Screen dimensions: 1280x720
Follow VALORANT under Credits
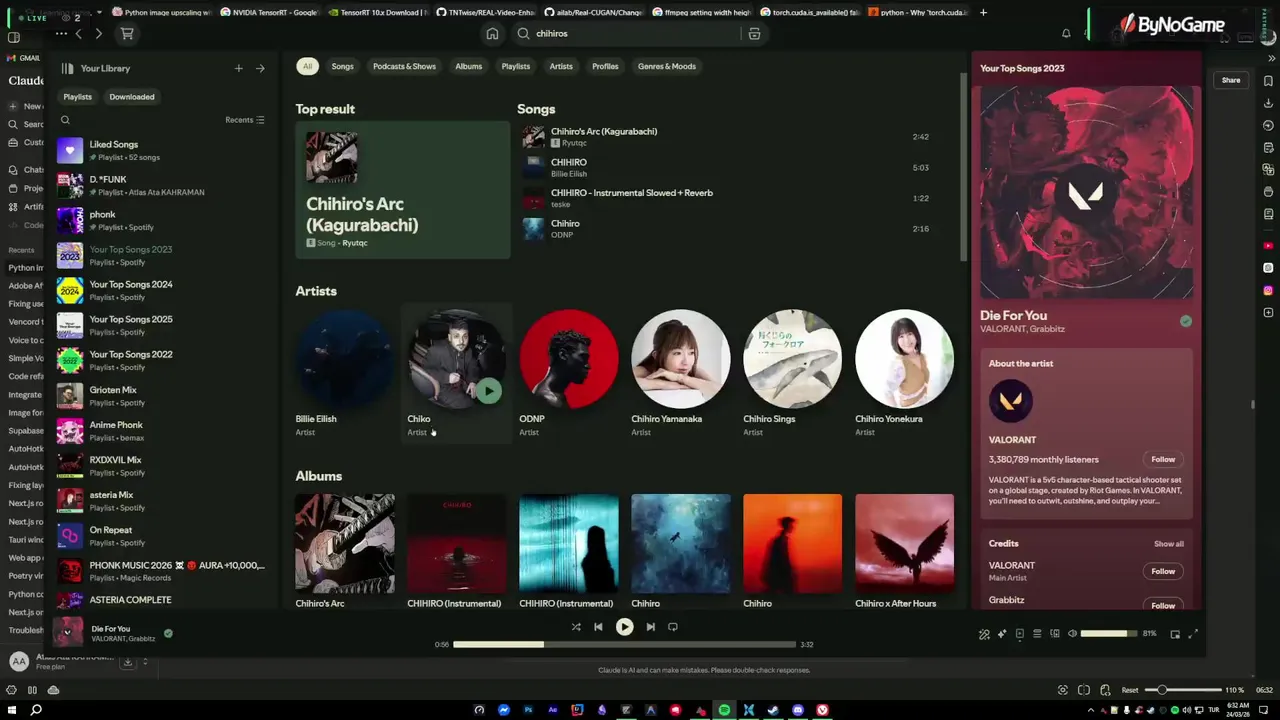[x=1163, y=571]
